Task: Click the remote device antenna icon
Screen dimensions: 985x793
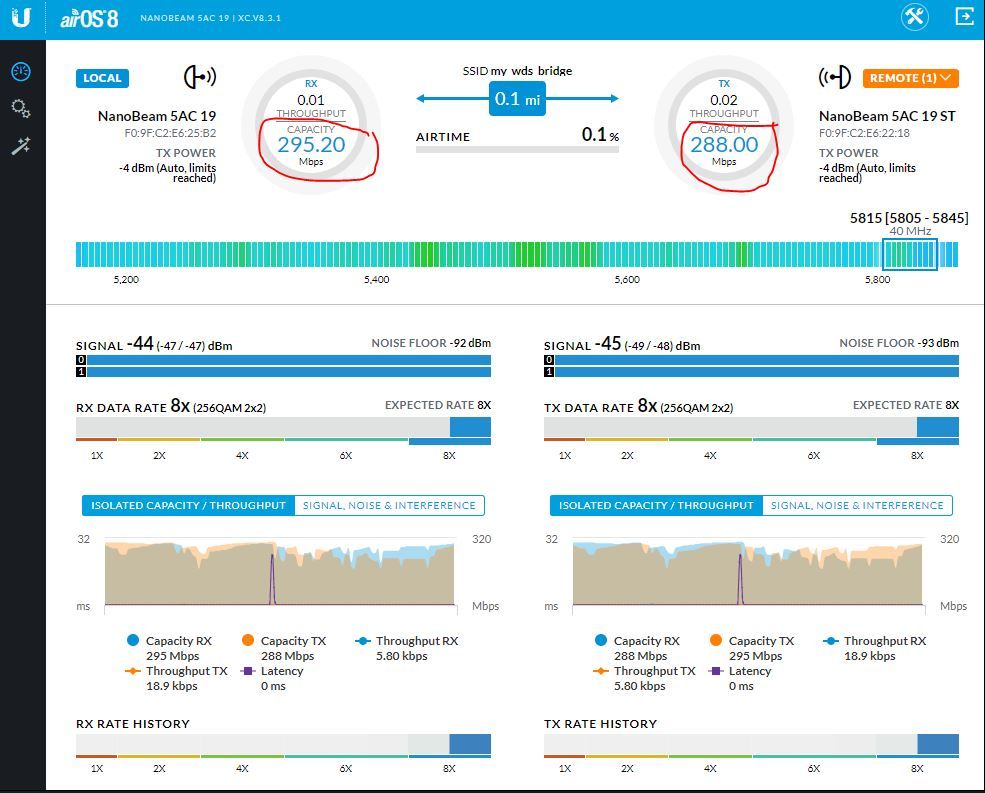Action: pyautogui.click(x=834, y=77)
